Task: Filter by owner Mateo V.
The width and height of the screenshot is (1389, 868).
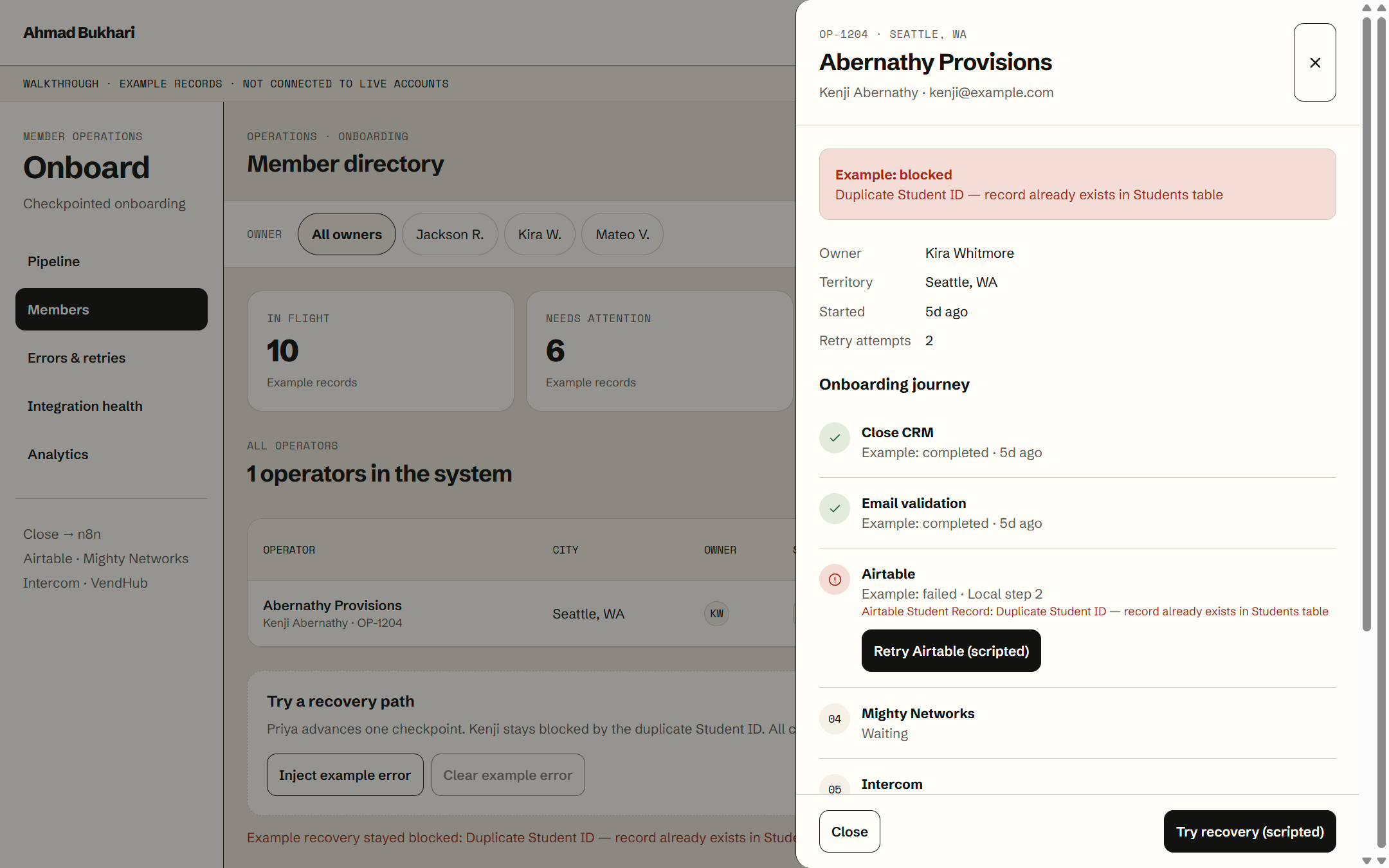Action: 622,234
